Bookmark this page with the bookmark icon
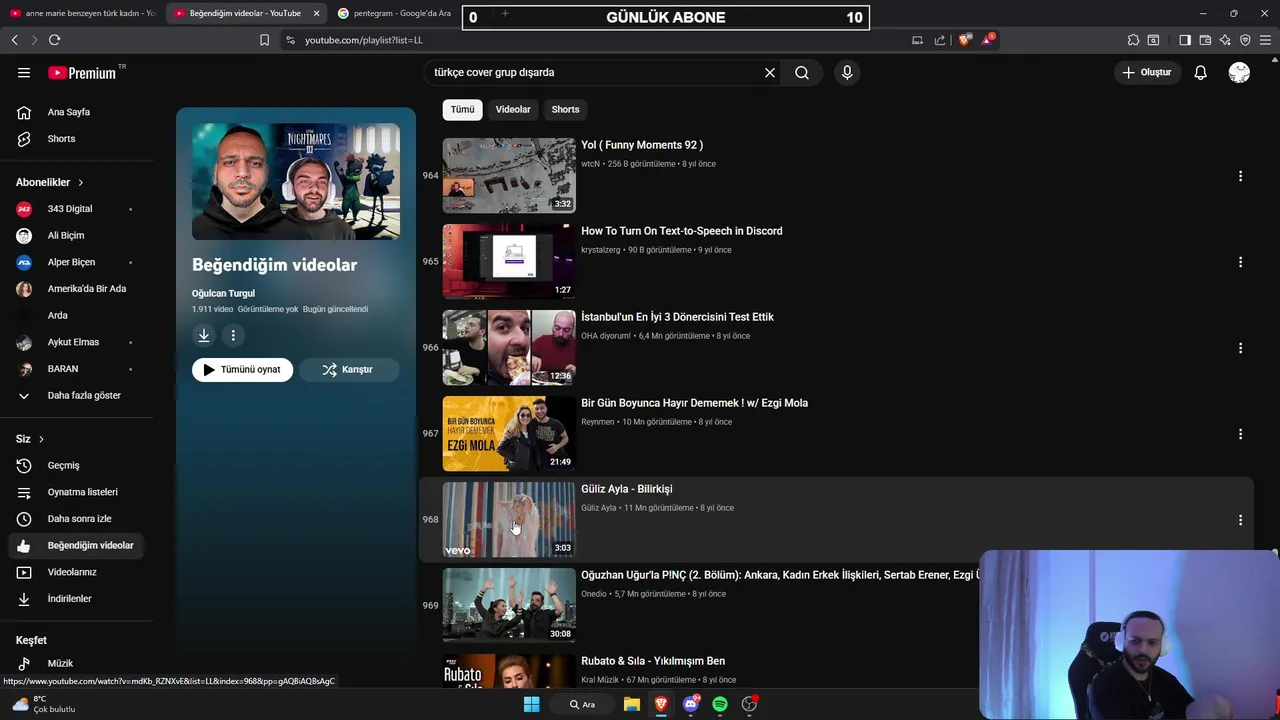 click(264, 40)
